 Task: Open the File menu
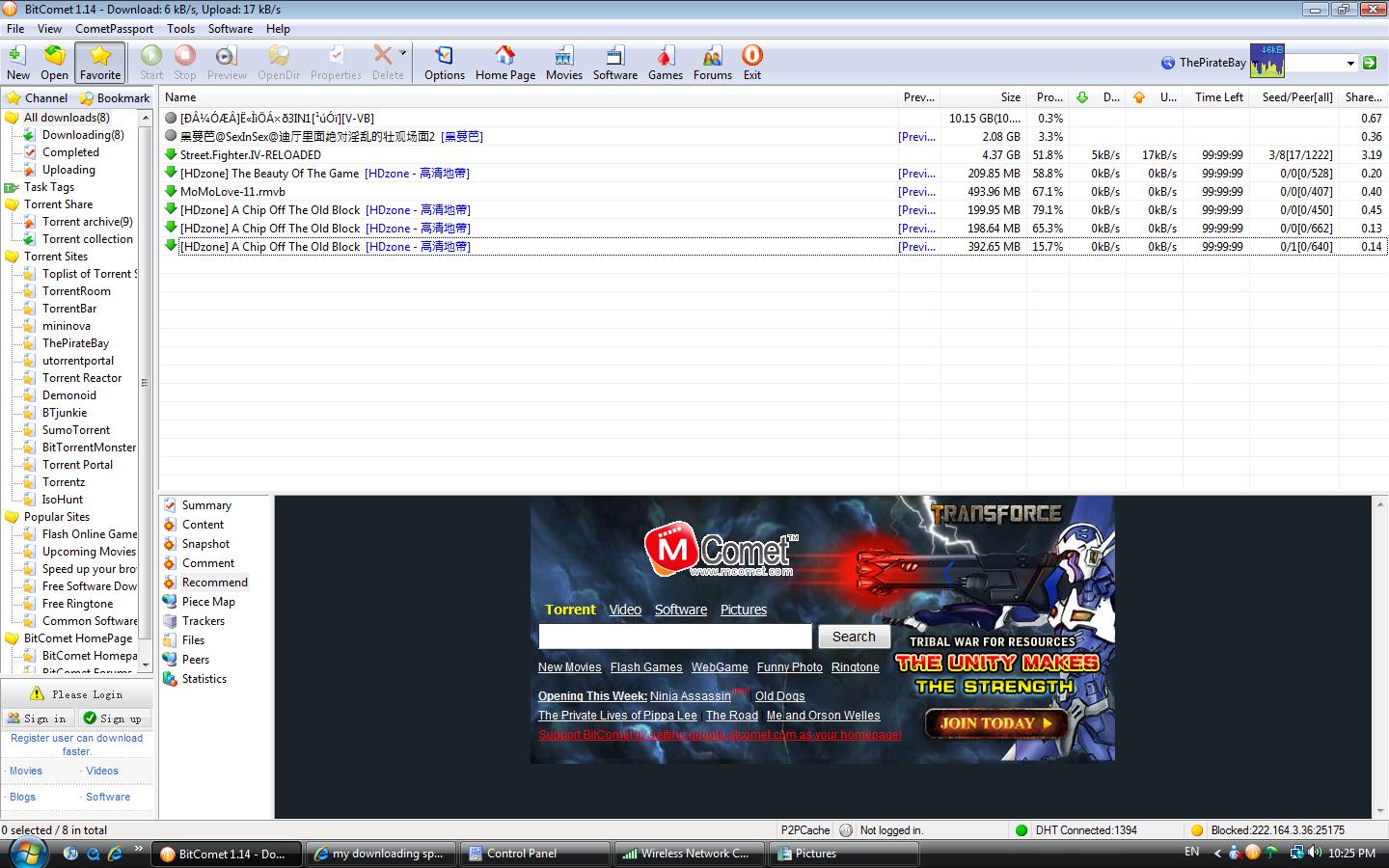pos(15,29)
